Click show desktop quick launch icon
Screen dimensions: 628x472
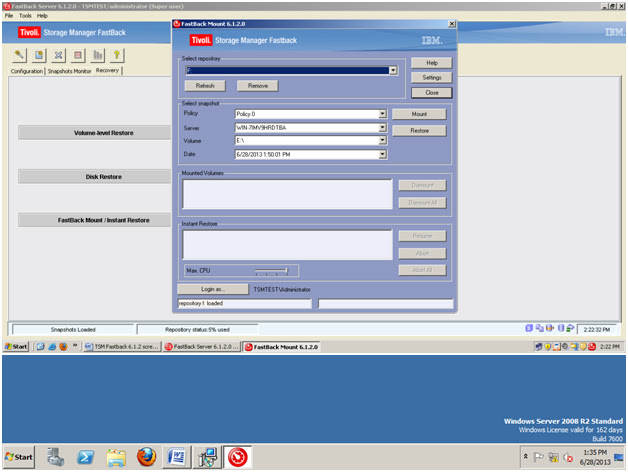(x=40, y=347)
